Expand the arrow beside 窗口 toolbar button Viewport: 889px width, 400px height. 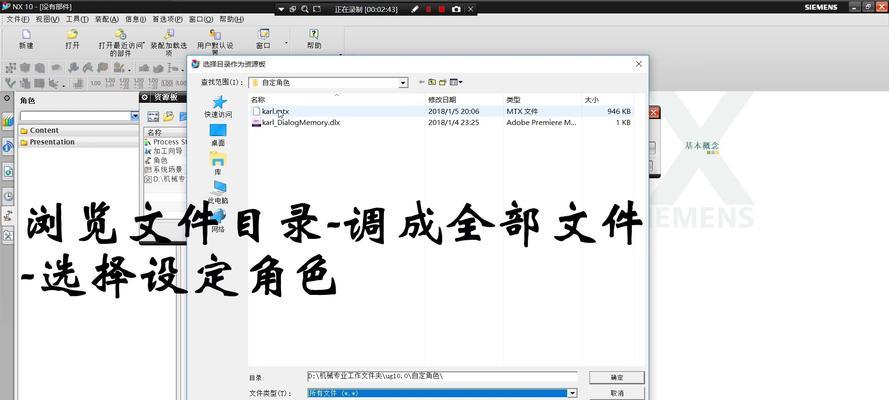coord(286,42)
